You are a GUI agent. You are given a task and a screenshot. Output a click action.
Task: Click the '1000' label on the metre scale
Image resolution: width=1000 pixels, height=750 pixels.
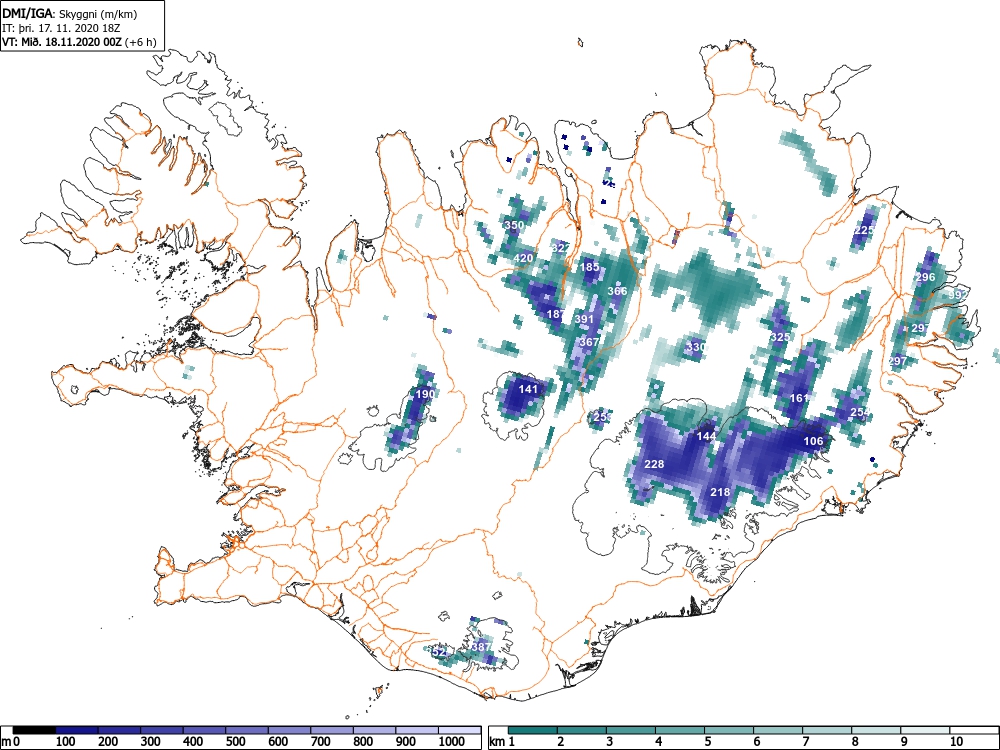(x=452, y=742)
